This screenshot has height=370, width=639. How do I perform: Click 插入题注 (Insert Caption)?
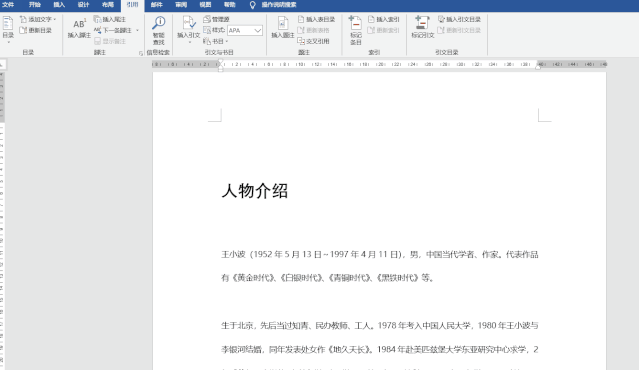283,28
